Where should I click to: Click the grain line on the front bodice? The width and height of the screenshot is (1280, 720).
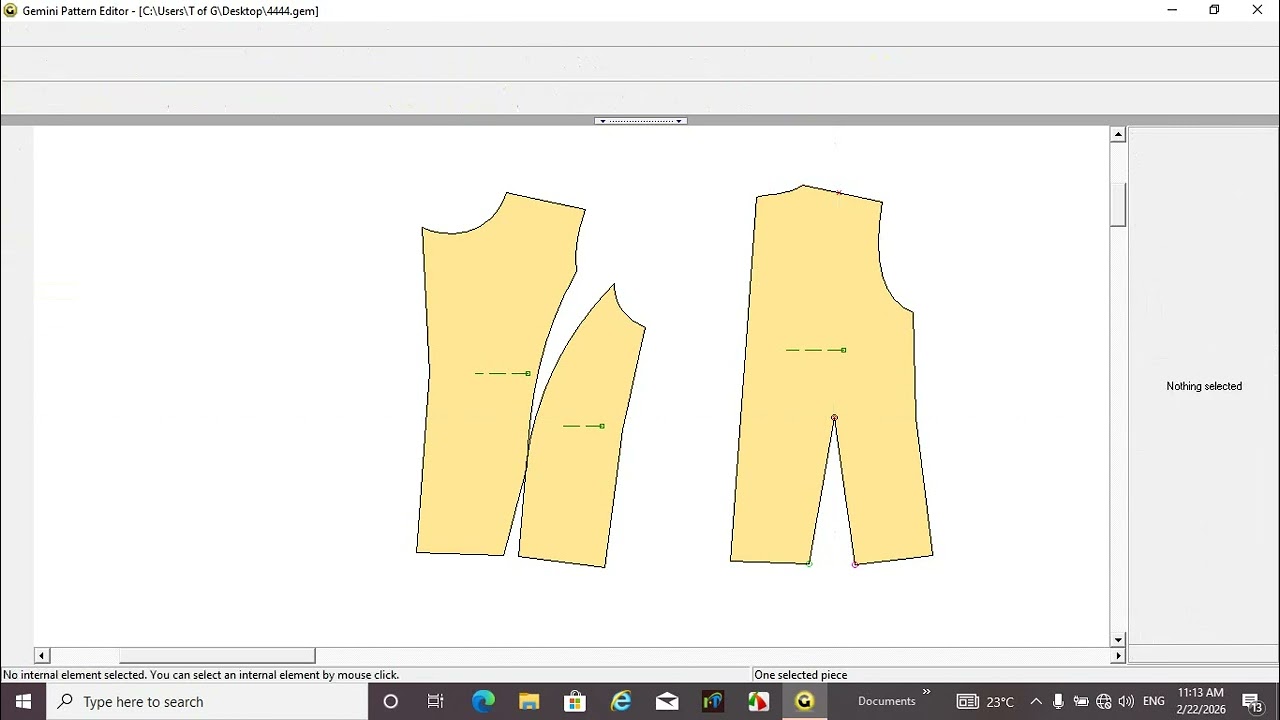pos(503,373)
